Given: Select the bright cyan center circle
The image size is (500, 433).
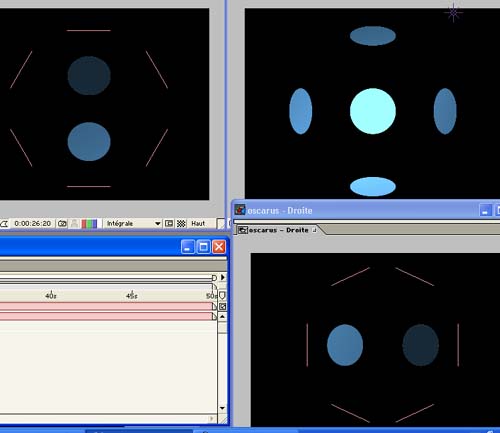Looking at the screenshot, I should (373, 111).
